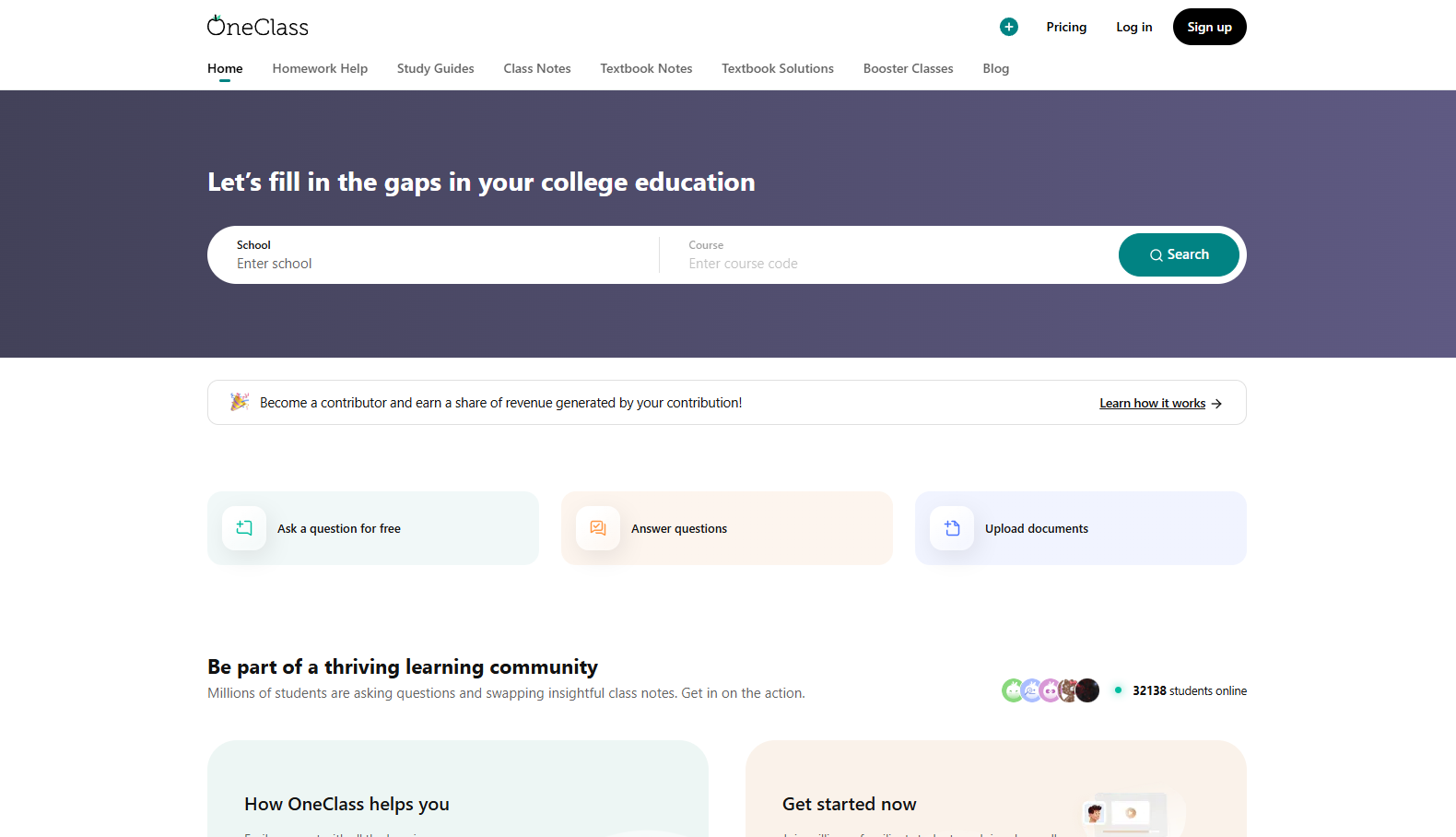Click the Answer questions chat icon
The image size is (1456, 837).
598,528
